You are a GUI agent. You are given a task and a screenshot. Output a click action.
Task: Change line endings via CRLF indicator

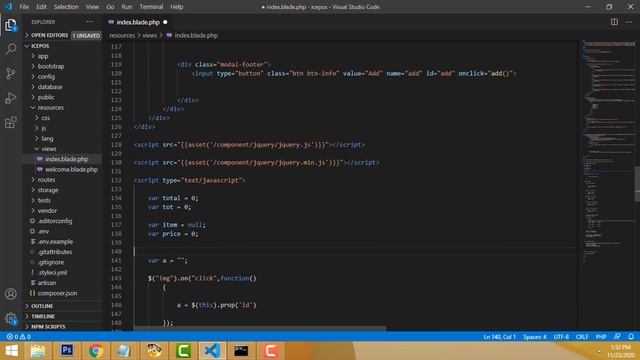pos(582,337)
